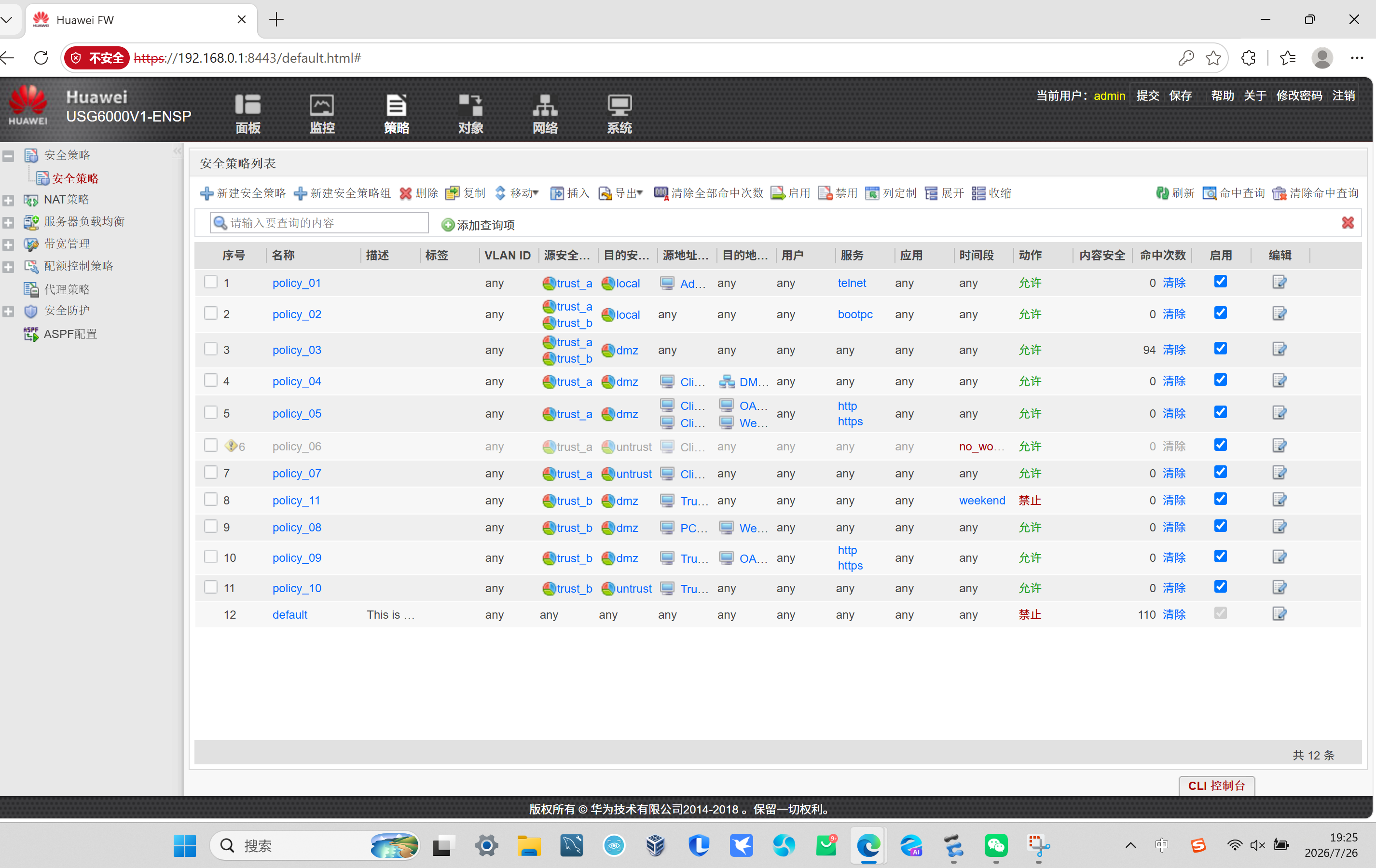1376x868 pixels.
Task: Open the 导出 export dropdown
Action: [x=621, y=193]
